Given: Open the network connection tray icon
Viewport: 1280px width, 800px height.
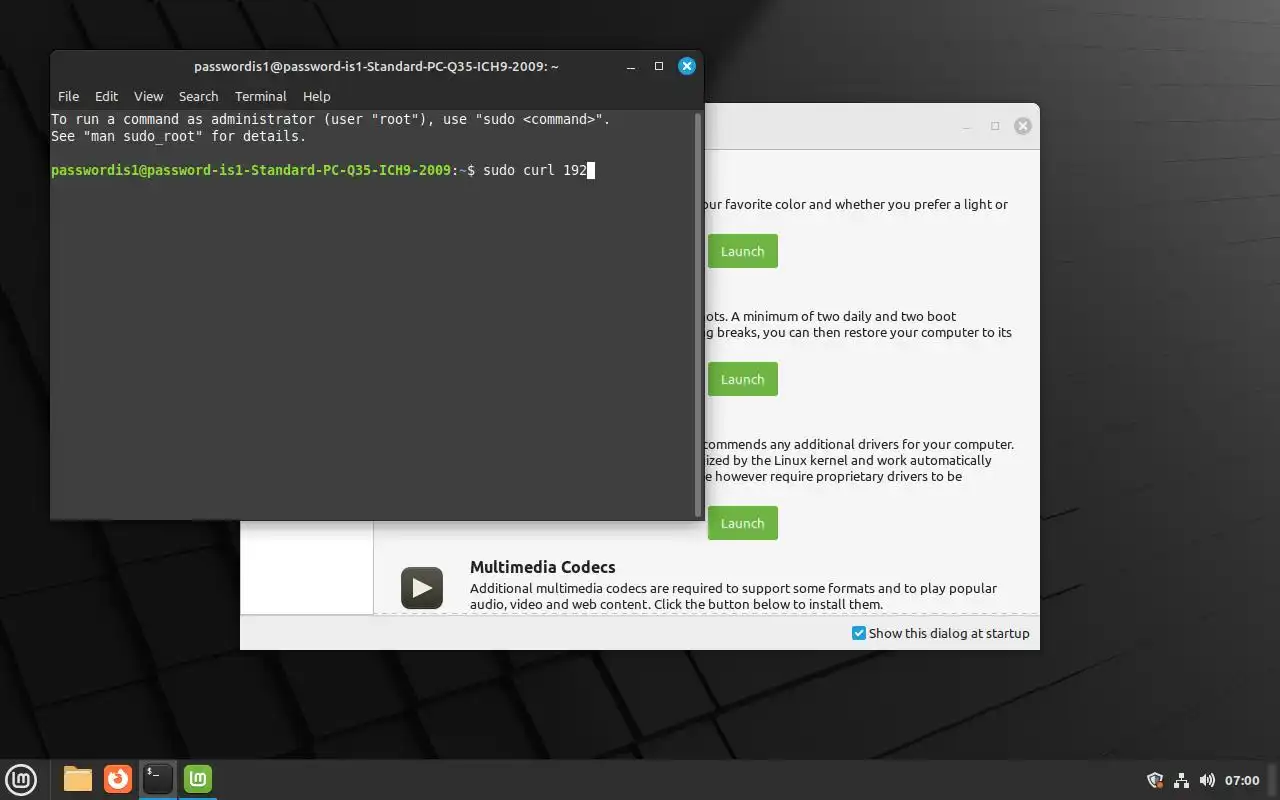Looking at the screenshot, I should [x=1181, y=780].
